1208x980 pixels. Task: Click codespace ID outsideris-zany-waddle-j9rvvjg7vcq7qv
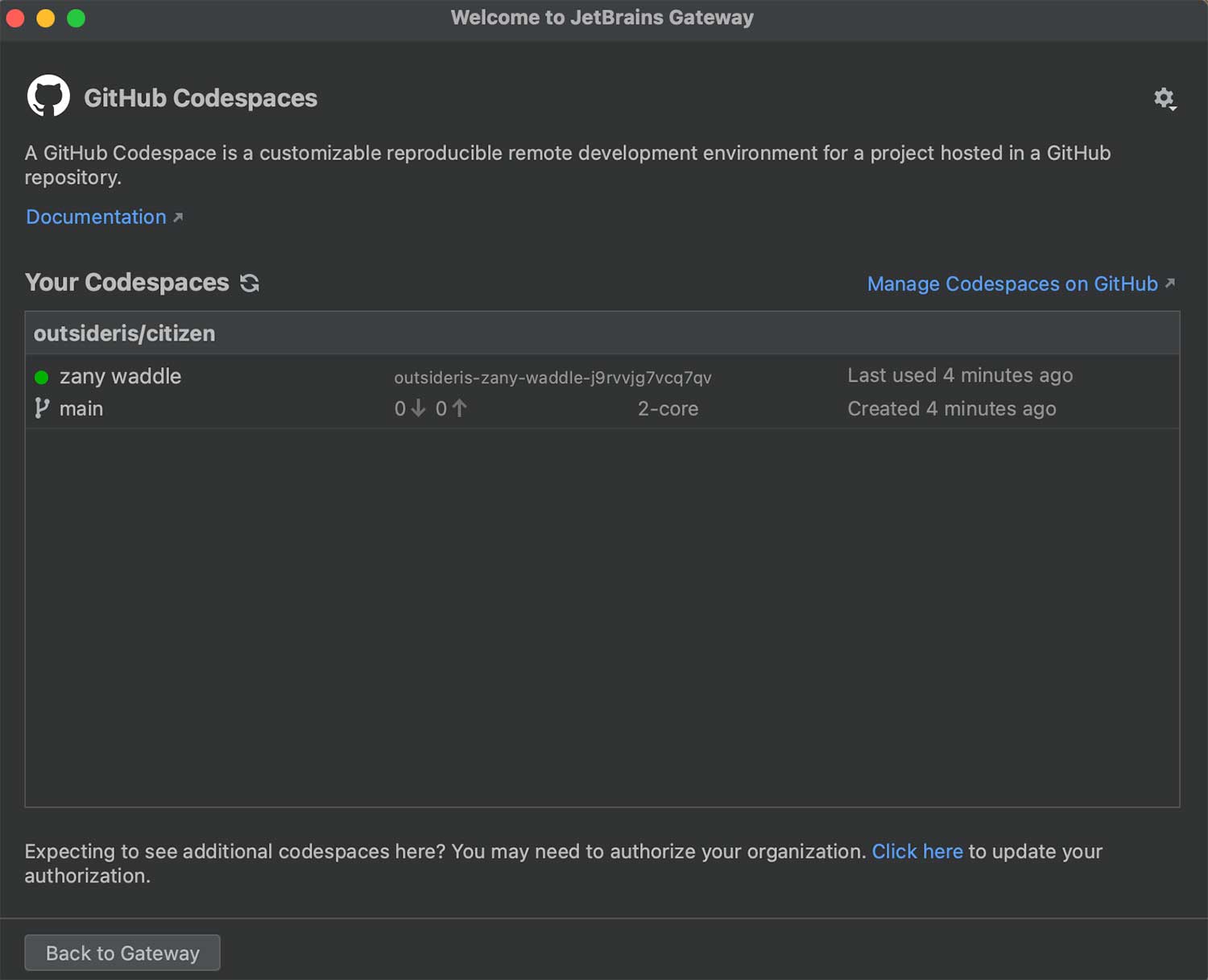point(552,378)
